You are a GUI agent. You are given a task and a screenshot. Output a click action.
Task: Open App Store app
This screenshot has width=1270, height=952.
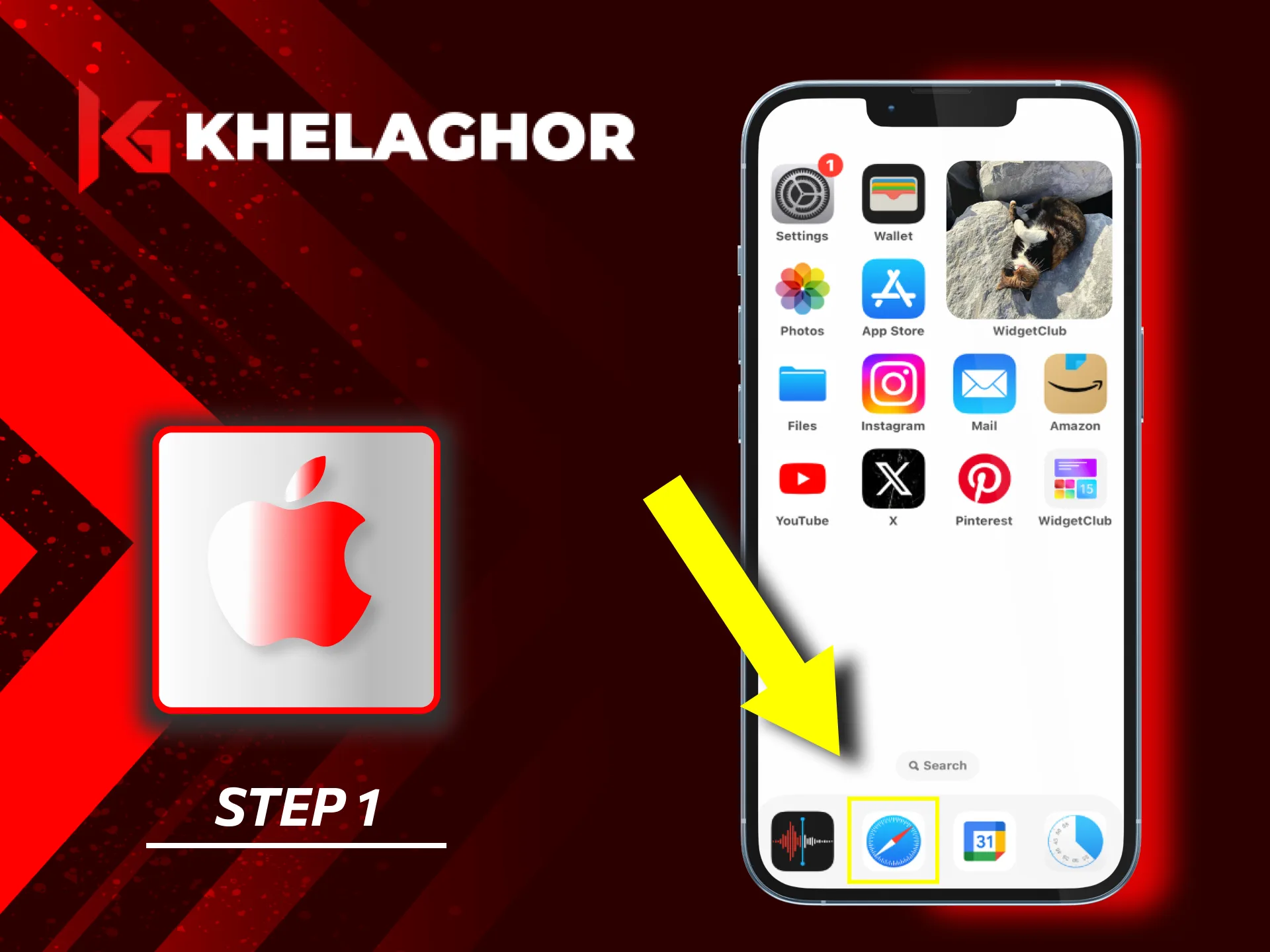click(891, 301)
